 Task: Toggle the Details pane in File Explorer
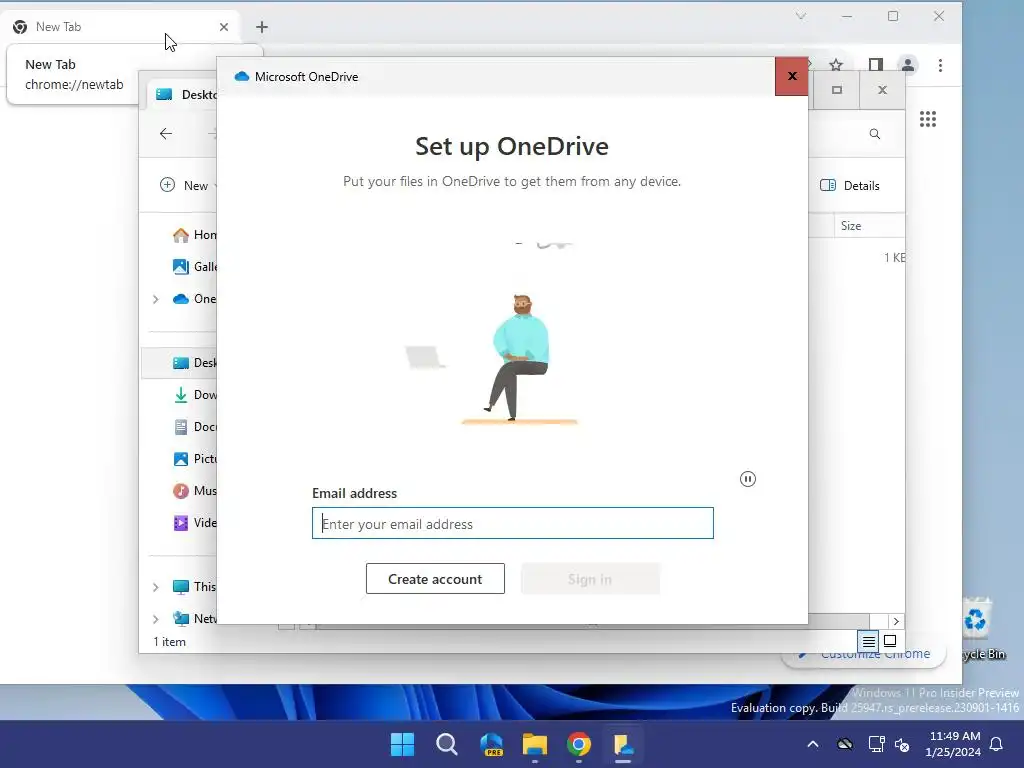(x=850, y=185)
